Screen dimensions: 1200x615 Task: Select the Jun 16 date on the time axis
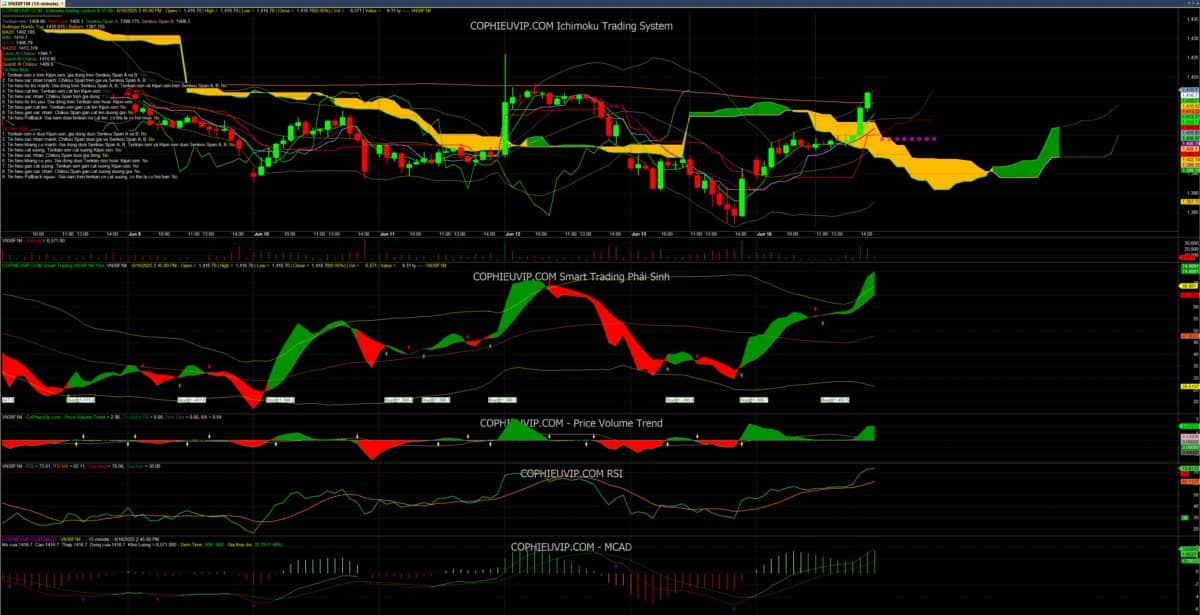click(764, 233)
